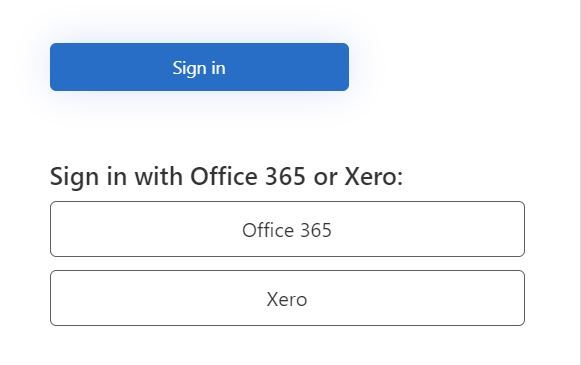This screenshot has width=581, height=365.
Task: Click the word 'Xero:' in the heading
Action: click(x=374, y=176)
